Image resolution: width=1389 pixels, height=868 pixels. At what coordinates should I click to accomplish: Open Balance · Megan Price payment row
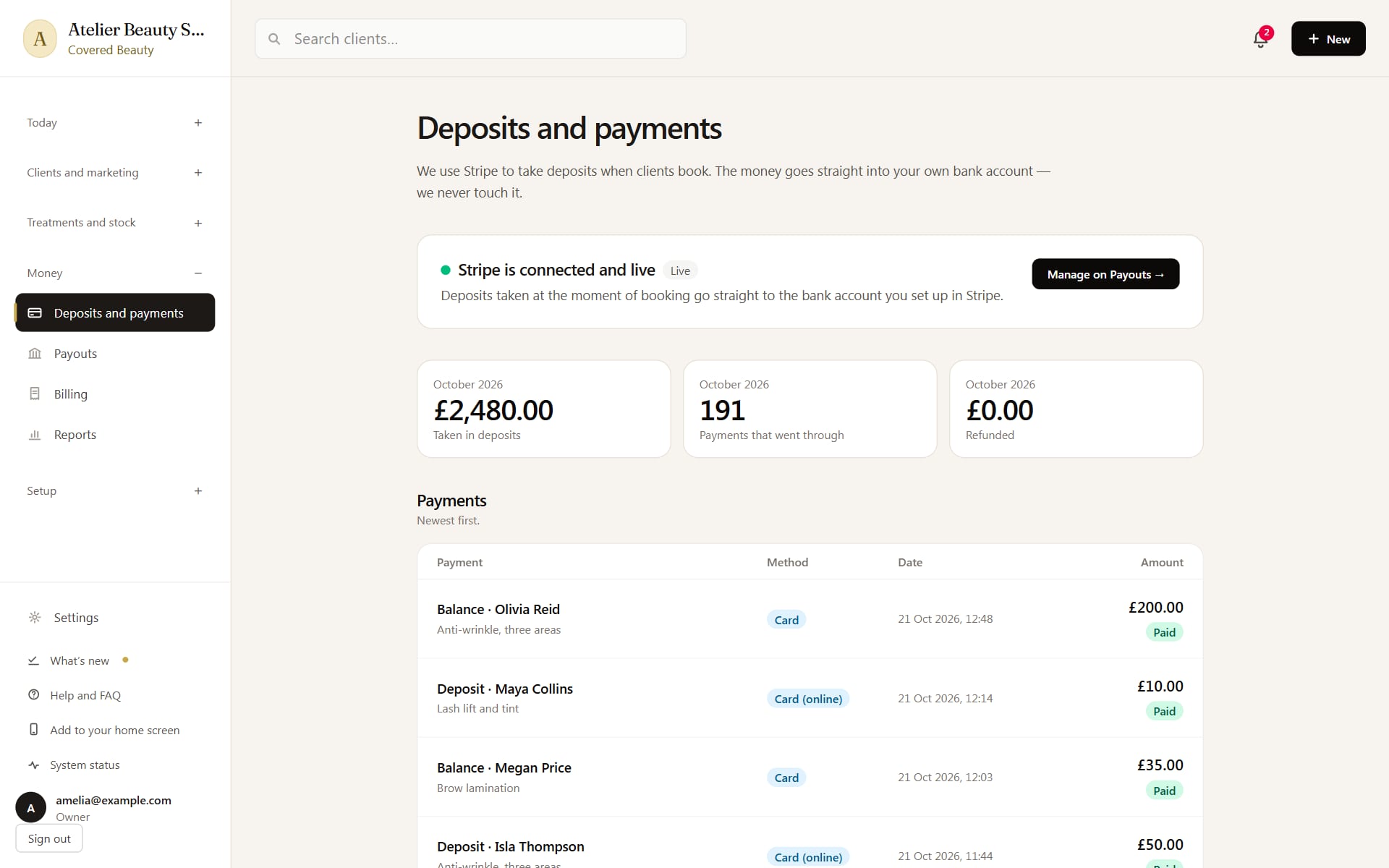tap(810, 777)
